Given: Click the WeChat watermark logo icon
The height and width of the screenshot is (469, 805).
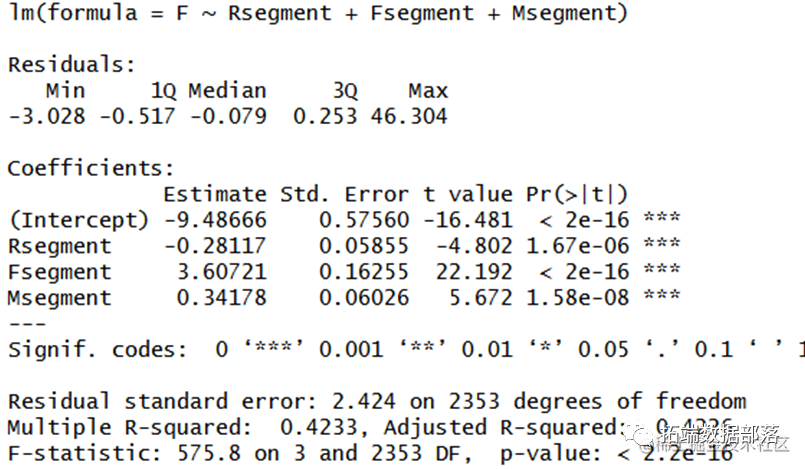Looking at the screenshot, I should 640,435.
